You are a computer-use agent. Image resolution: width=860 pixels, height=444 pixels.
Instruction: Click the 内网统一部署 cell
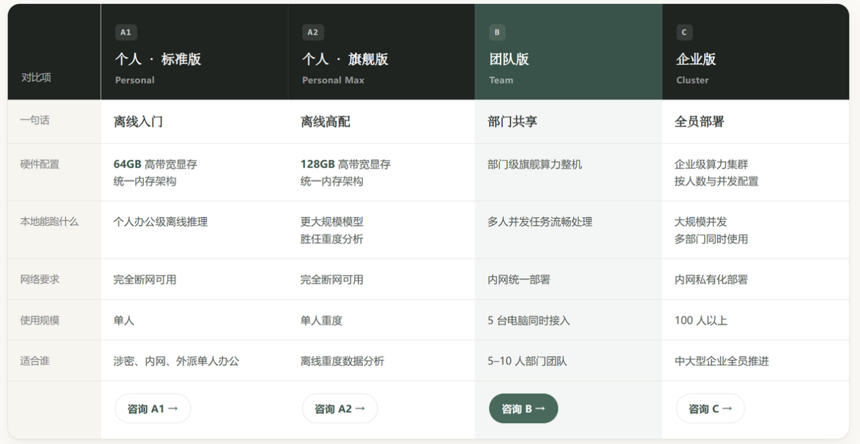tap(519, 280)
